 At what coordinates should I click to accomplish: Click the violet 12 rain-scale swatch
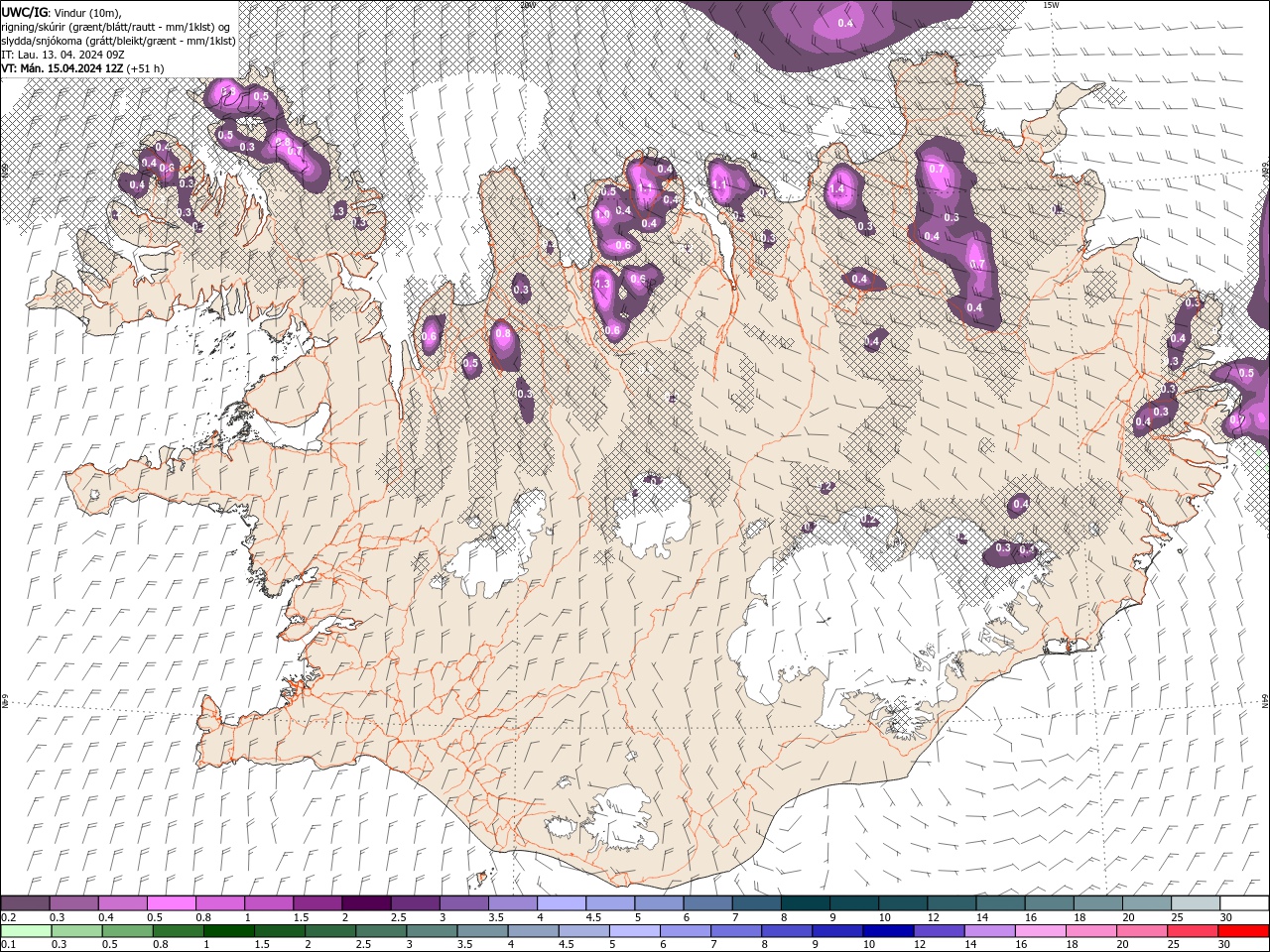pyautogui.click(x=938, y=930)
